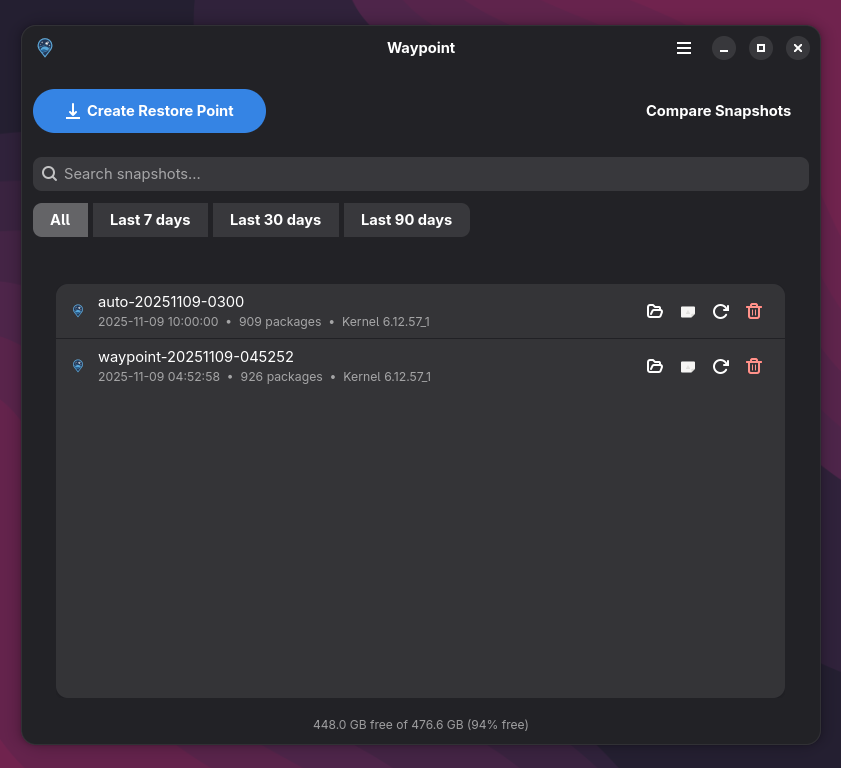Open folder for auto-20251109-0300 snapshot
This screenshot has height=768, width=841.
coord(655,311)
